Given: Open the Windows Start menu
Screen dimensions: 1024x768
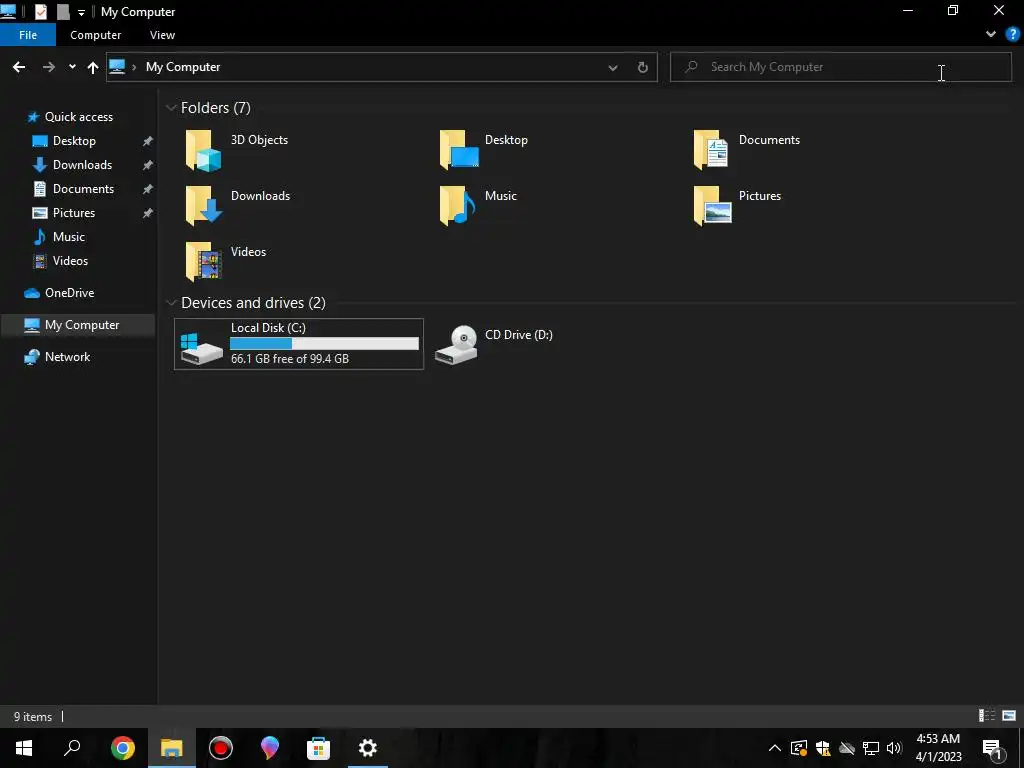Looking at the screenshot, I should (24, 748).
